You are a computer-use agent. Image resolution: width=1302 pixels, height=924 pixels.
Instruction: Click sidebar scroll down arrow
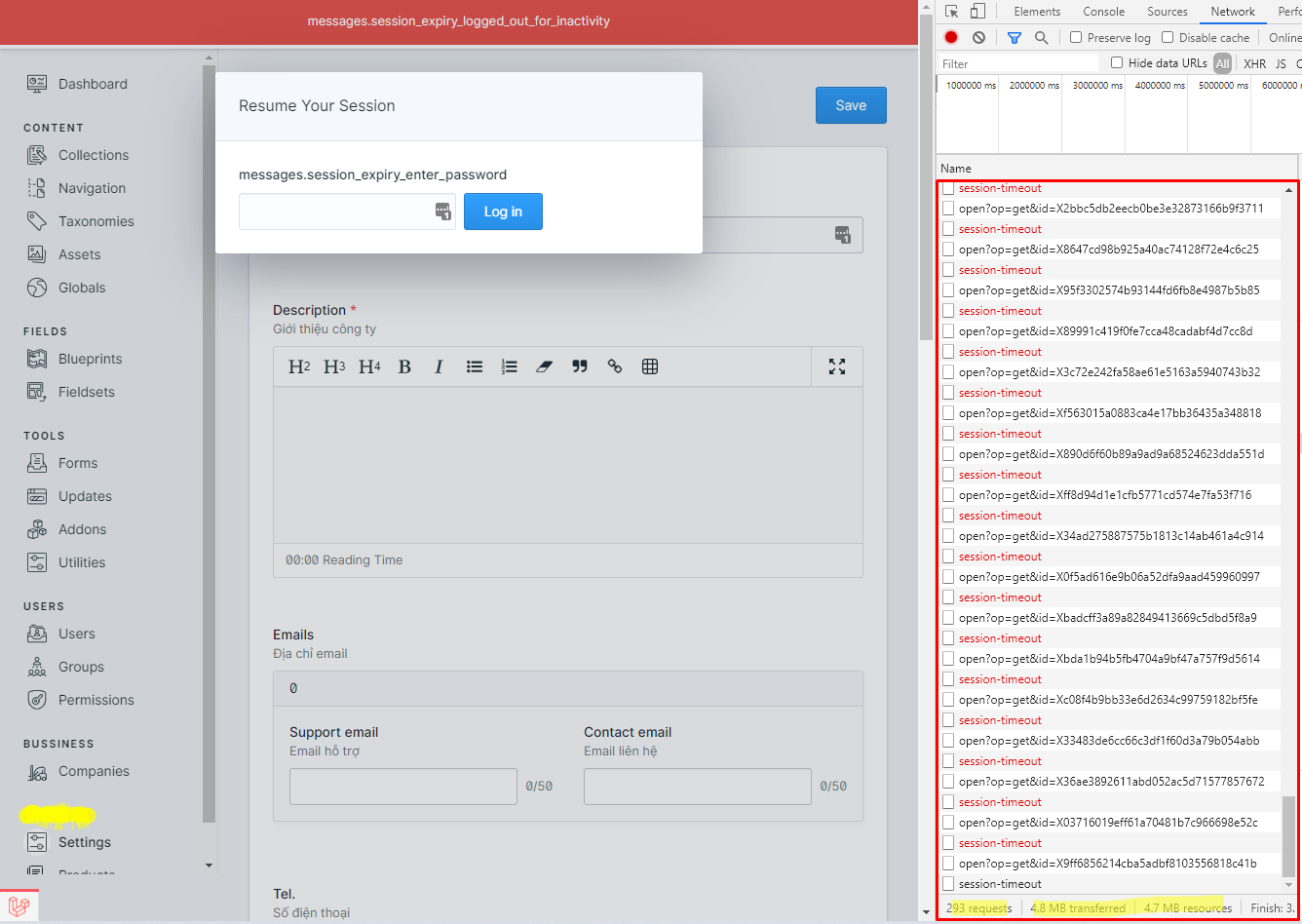(x=209, y=865)
